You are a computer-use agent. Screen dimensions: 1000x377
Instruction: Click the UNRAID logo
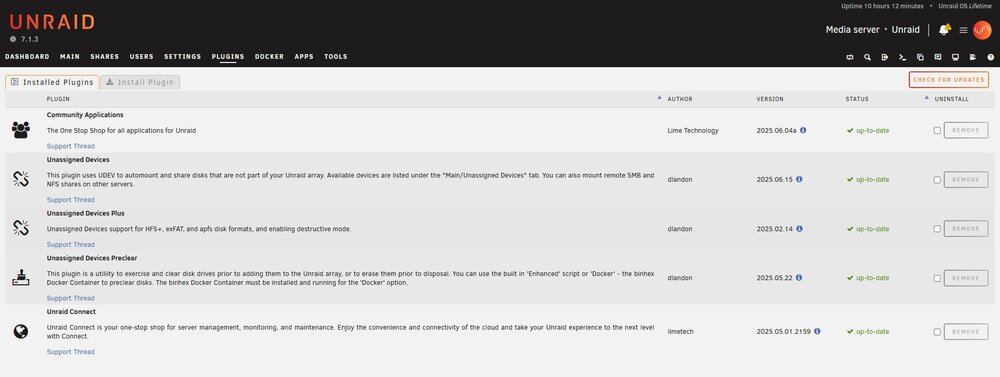click(x=52, y=22)
